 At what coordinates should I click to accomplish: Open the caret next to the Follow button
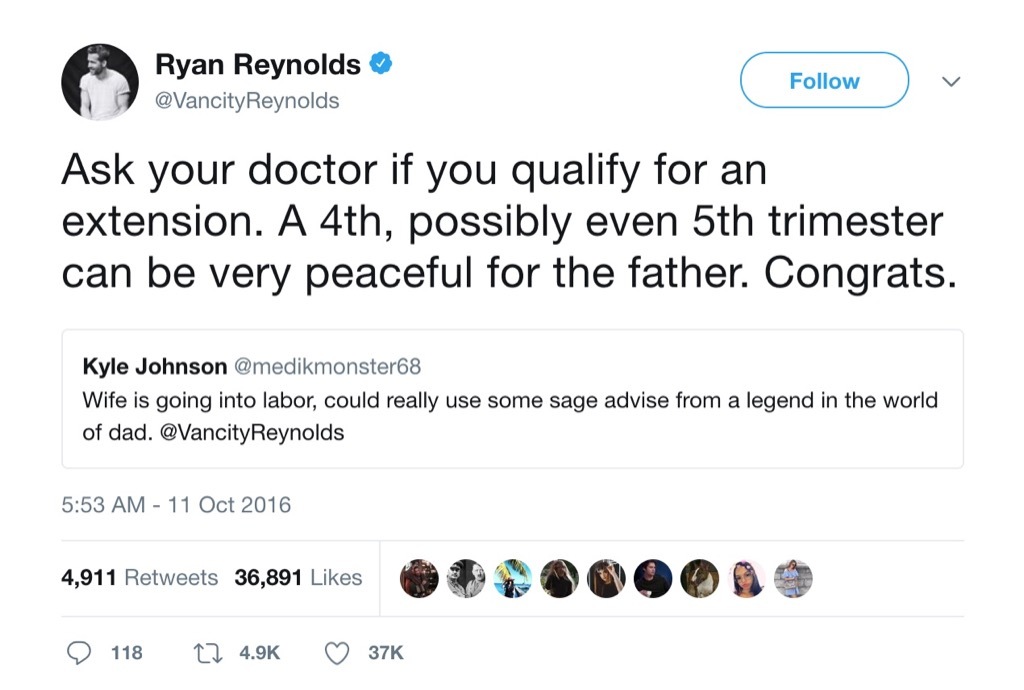[x=950, y=80]
